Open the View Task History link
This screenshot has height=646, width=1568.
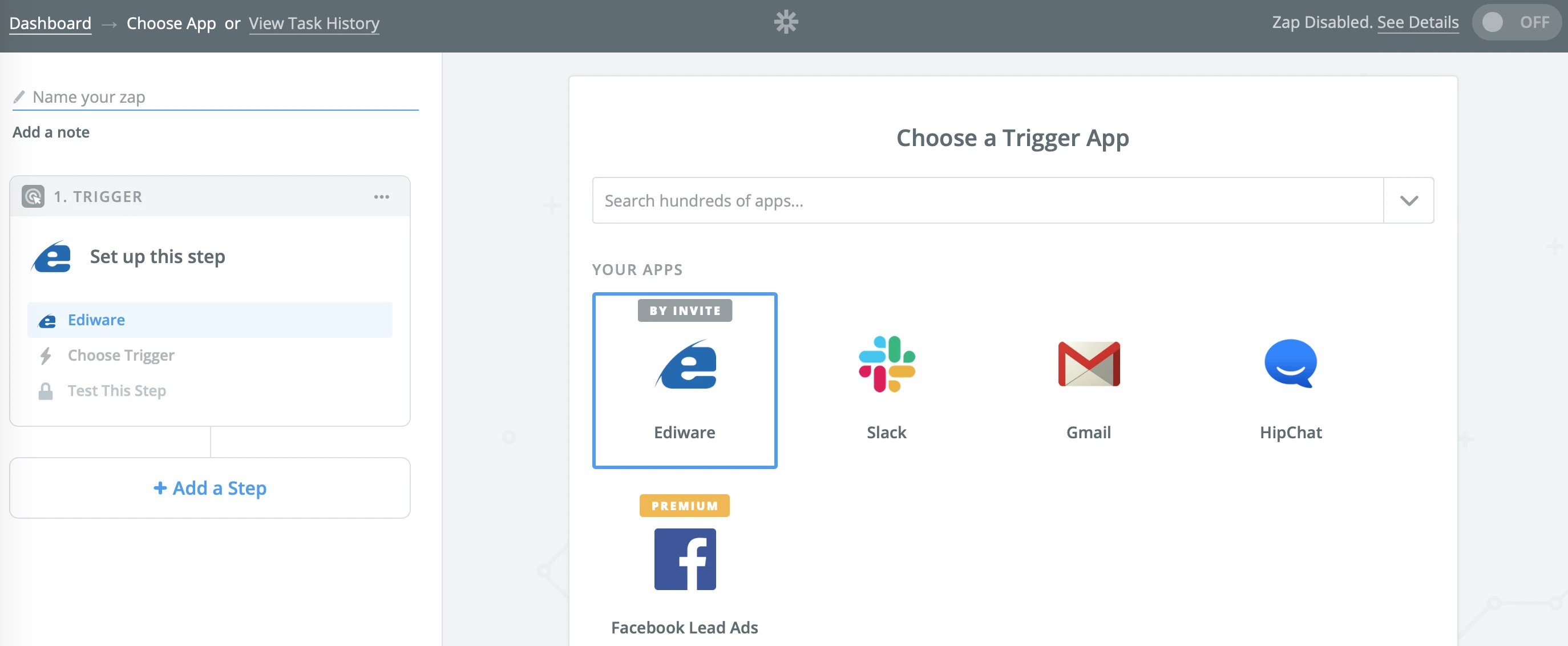tap(313, 23)
